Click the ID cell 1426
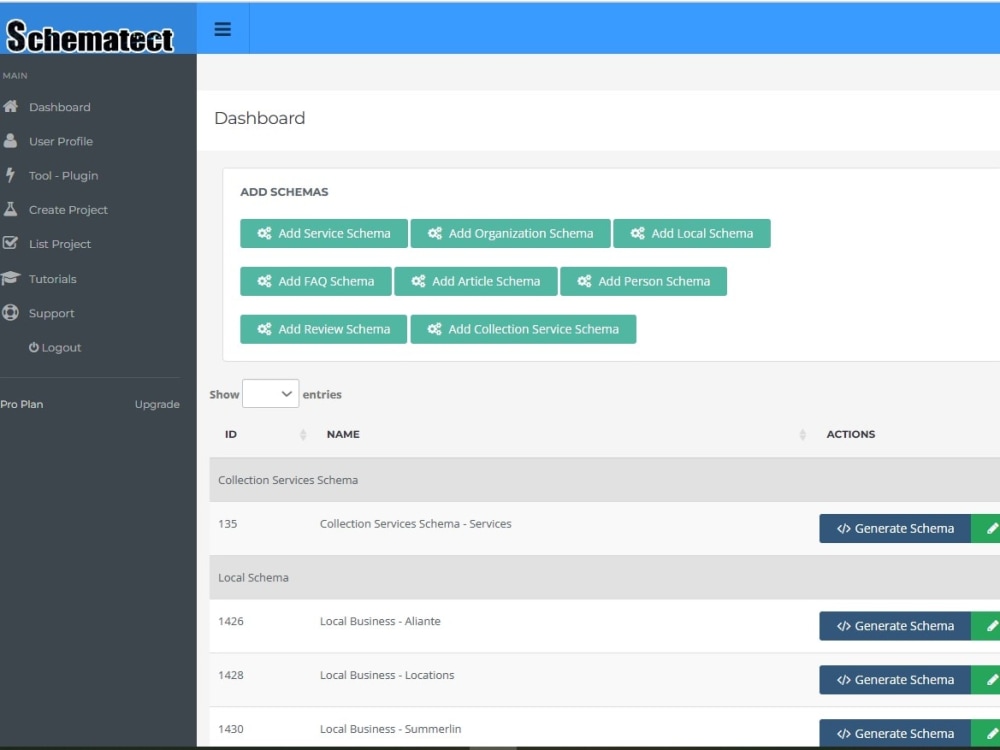This screenshot has height=750, width=1000. [x=231, y=622]
